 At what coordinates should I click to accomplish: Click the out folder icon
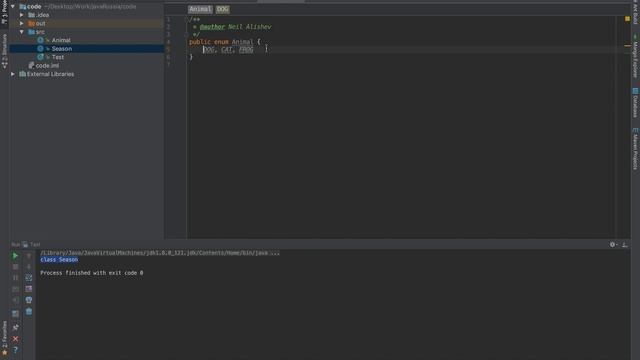click(x=31, y=23)
